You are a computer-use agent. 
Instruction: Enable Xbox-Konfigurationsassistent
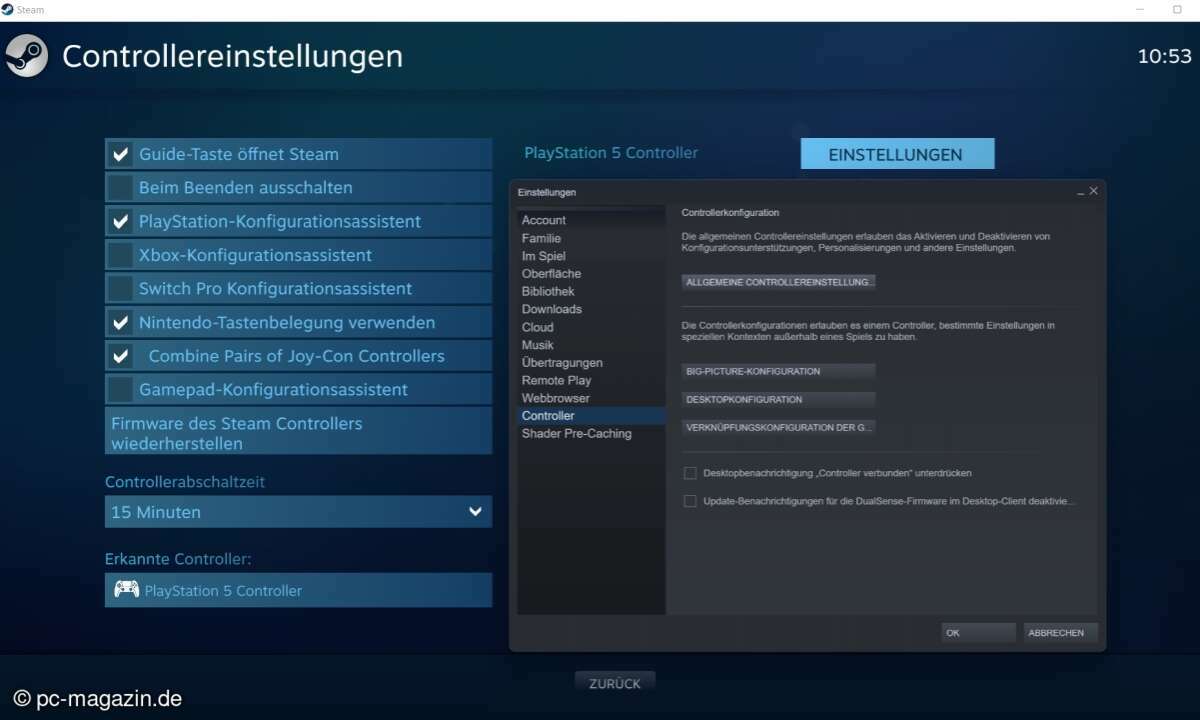pos(120,255)
